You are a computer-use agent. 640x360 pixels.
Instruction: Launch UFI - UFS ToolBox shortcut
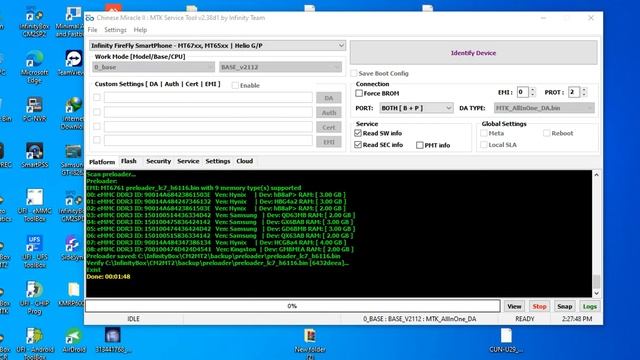(34, 252)
